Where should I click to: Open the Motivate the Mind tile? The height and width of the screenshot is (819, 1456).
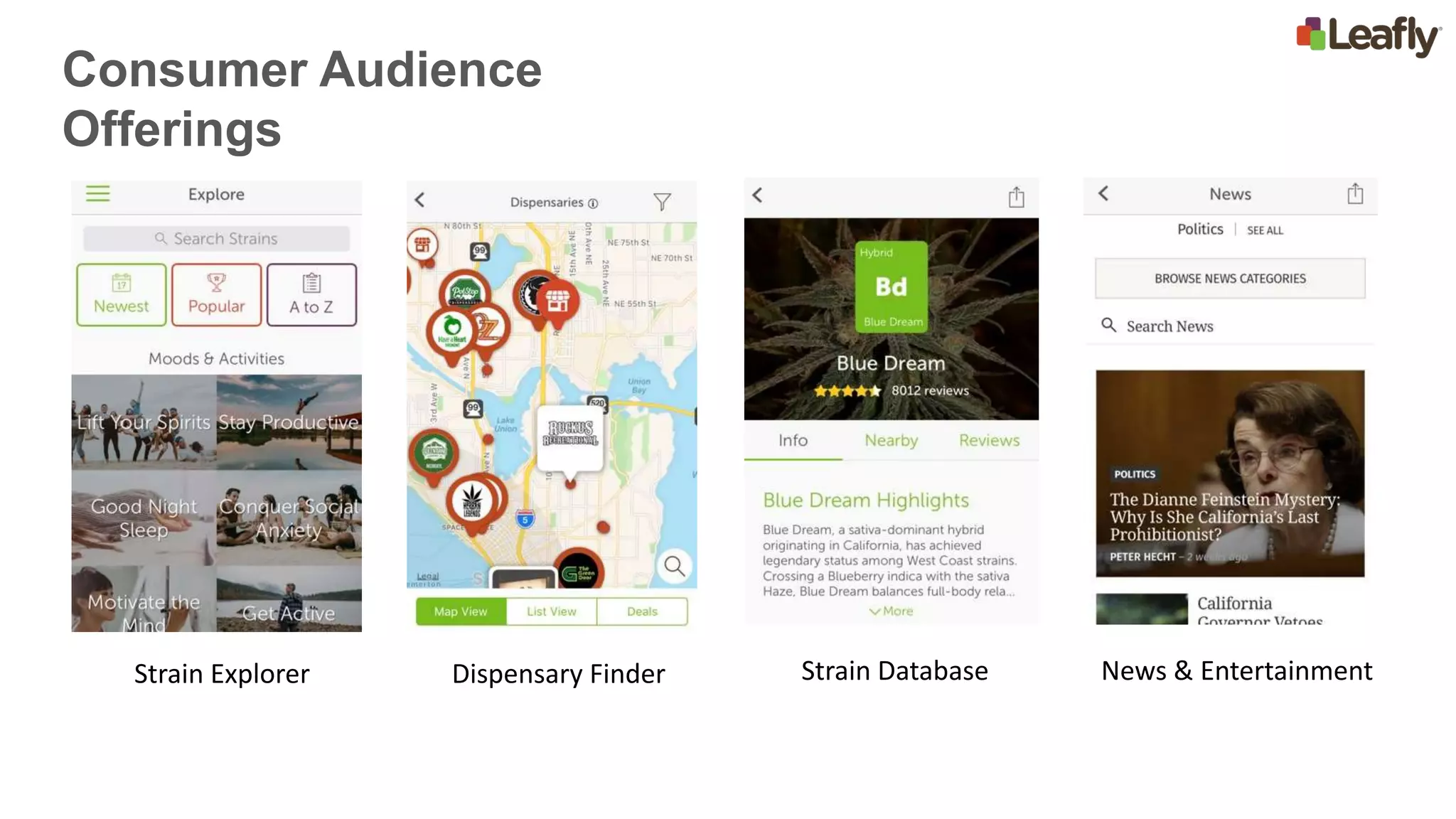click(x=144, y=599)
